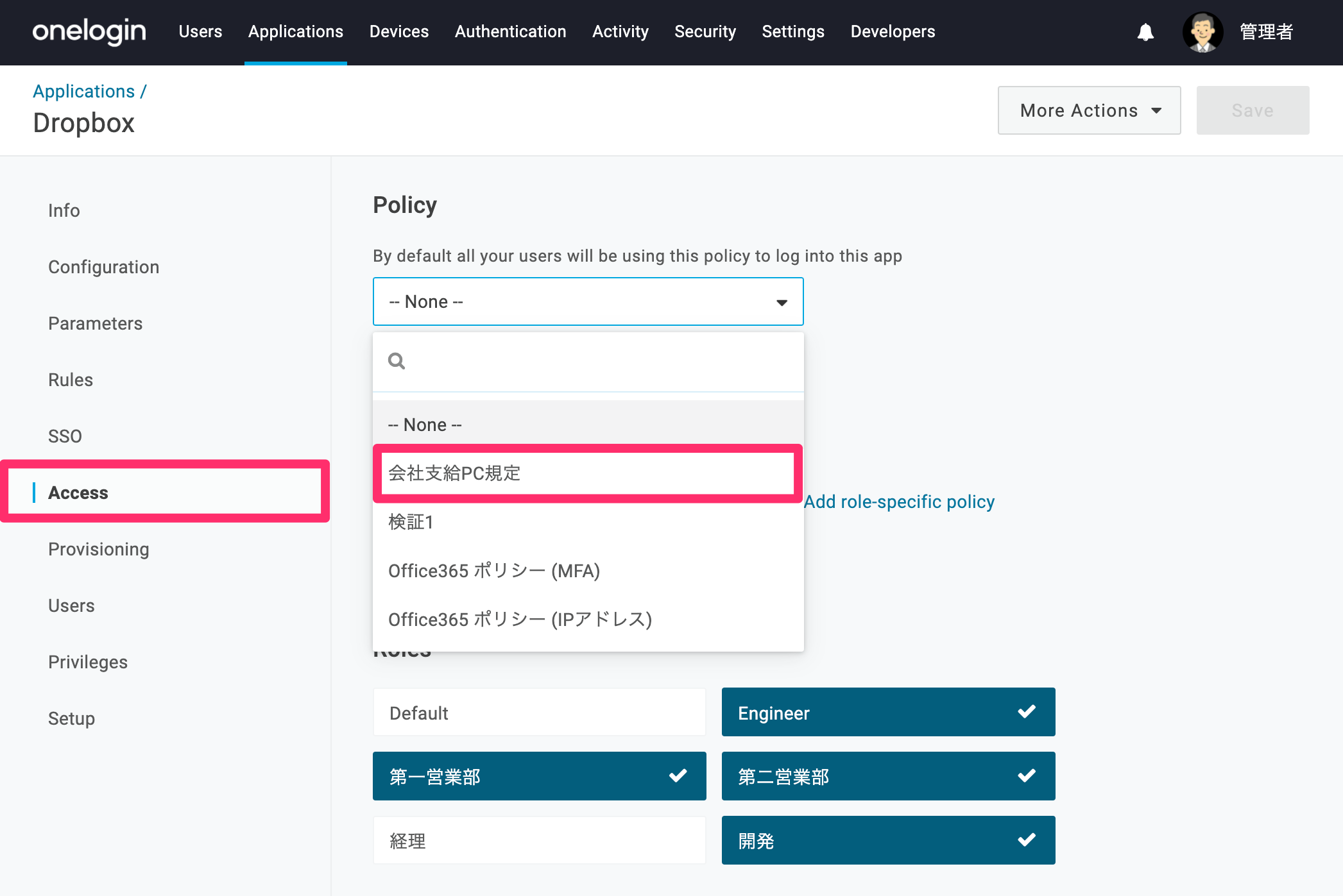Disable the 第二営業部 role

888,776
